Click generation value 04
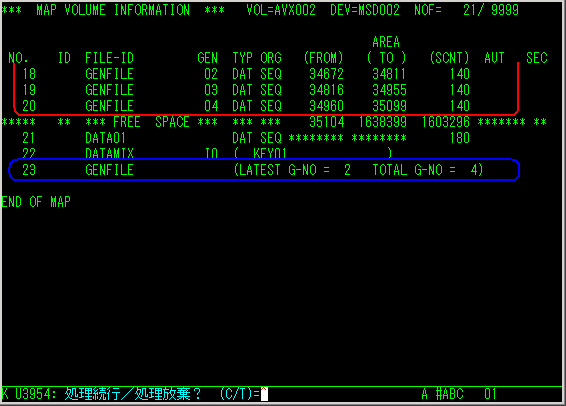 211,106
